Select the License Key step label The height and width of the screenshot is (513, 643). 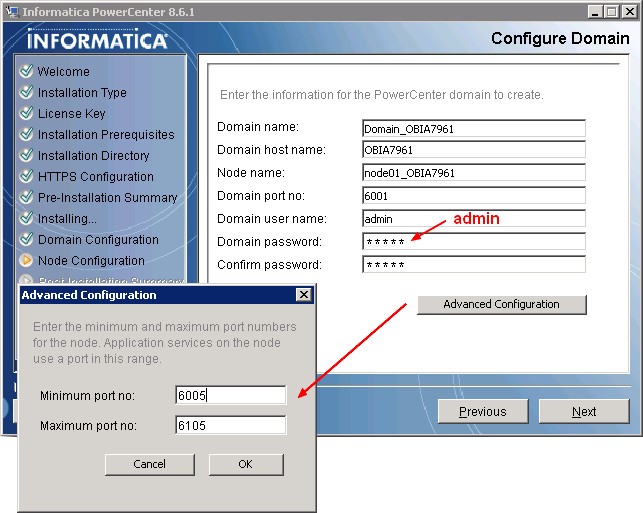click(x=72, y=113)
